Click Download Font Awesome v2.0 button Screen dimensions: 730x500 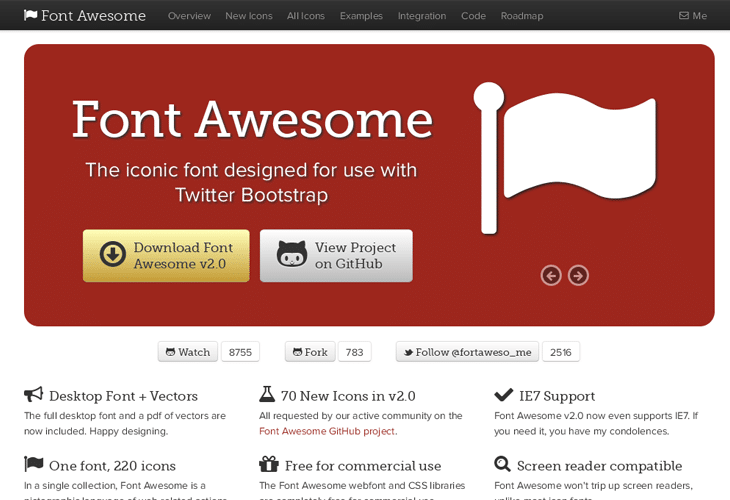pos(166,256)
